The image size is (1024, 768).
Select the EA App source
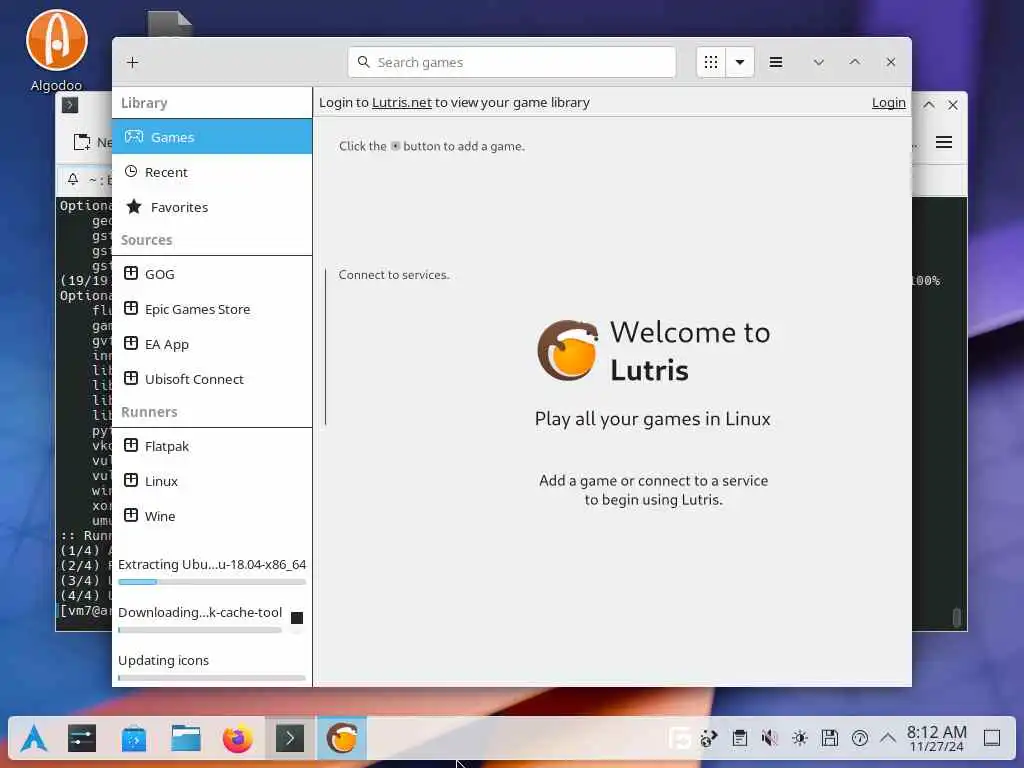tap(212, 344)
